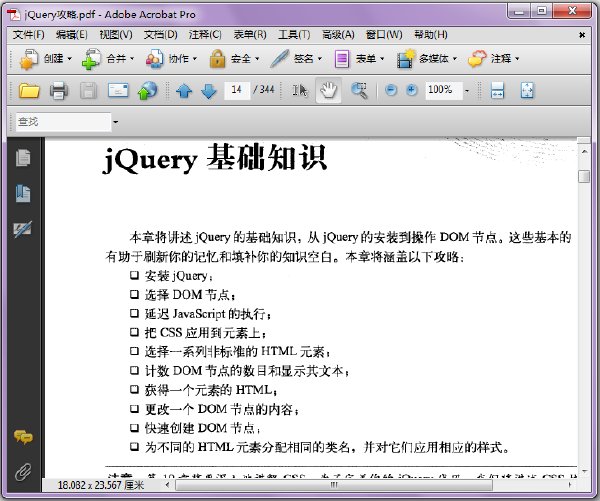The image size is (600, 501).
Task: Open the 查找 options dropdown arrow
Action: (x=116, y=122)
